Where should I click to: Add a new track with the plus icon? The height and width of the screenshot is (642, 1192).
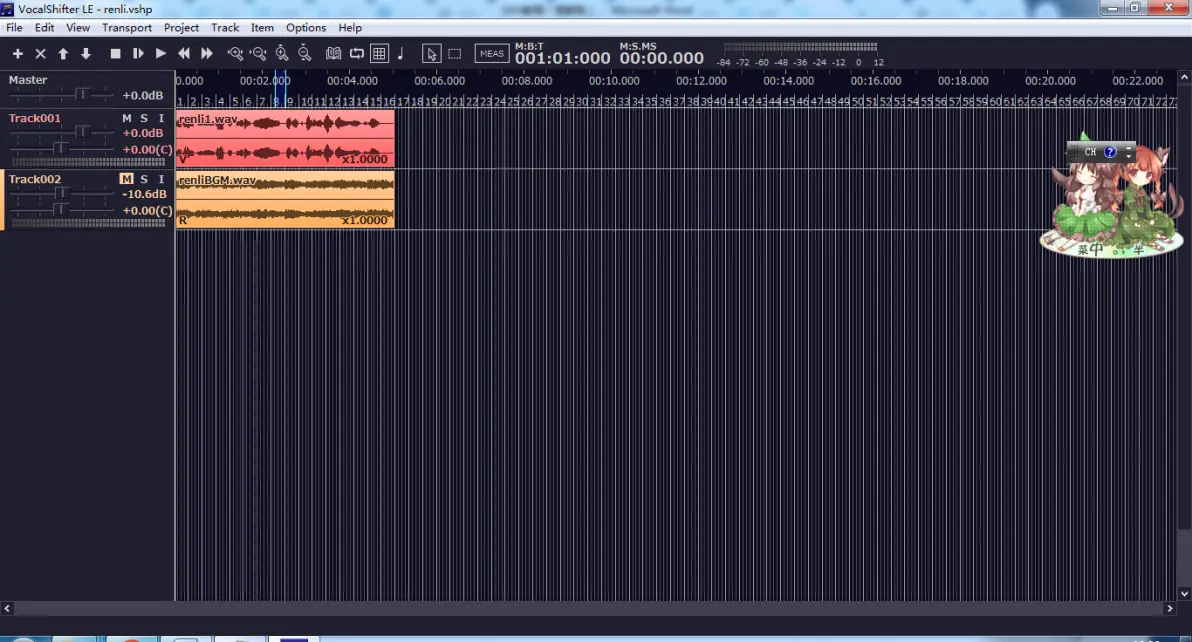coord(17,54)
